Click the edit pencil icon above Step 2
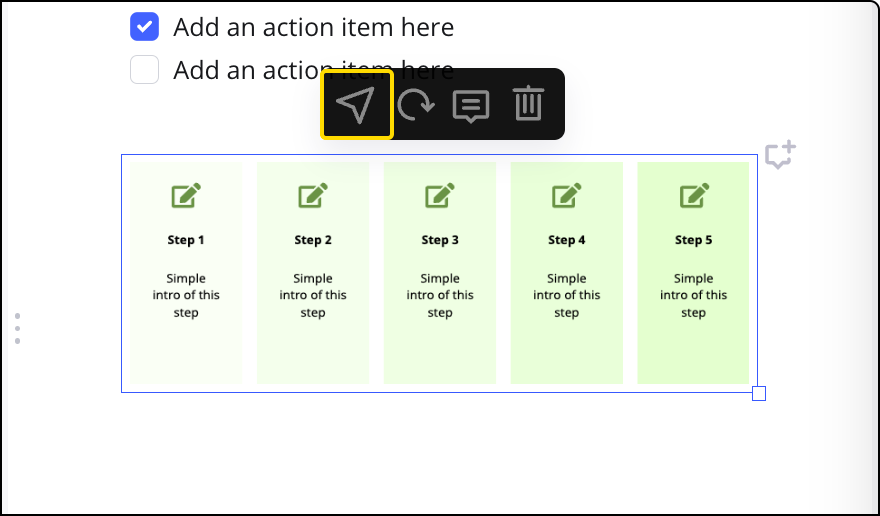880x516 pixels. 313,195
